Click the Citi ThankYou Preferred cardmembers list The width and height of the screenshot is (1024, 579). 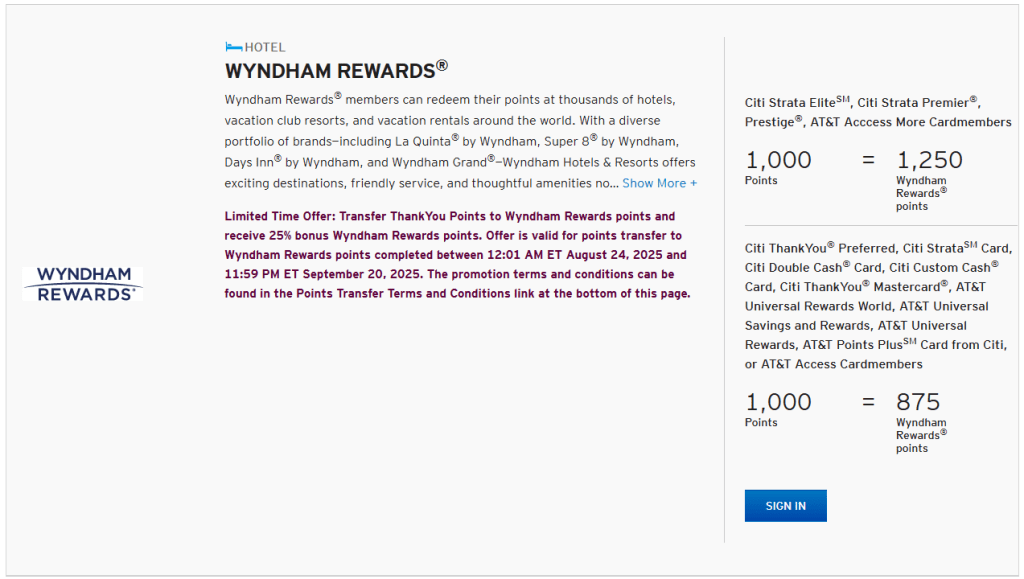coord(877,306)
